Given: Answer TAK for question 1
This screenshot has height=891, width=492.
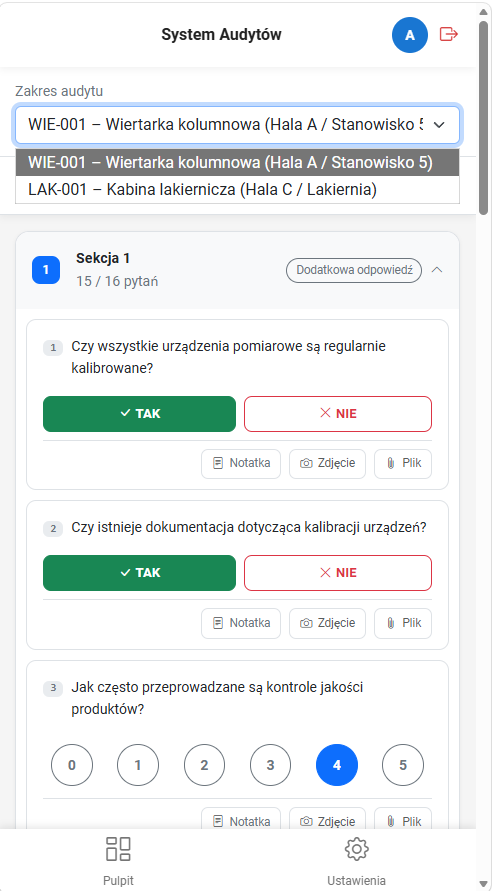Looking at the screenshot, I should 139,414.
